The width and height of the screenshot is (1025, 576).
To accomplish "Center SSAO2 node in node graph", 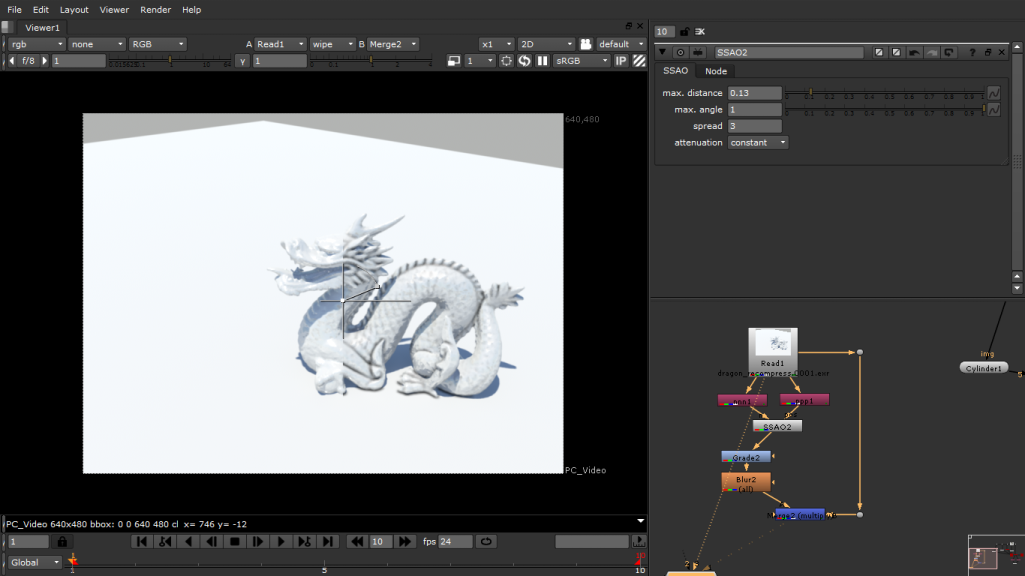I will coord(681,52).
